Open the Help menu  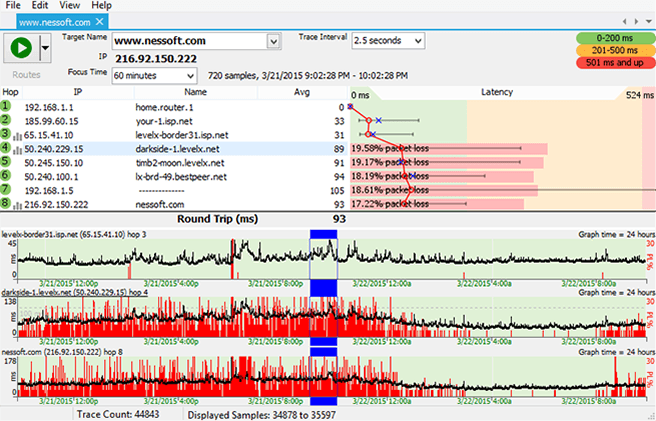click(x=101, y=6)
